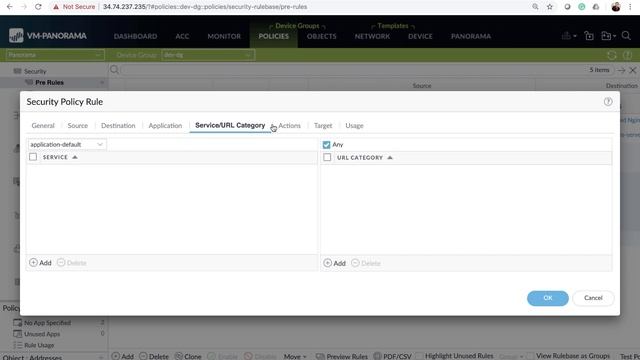
Task: Click the browser back arrow
Action: 9,7
